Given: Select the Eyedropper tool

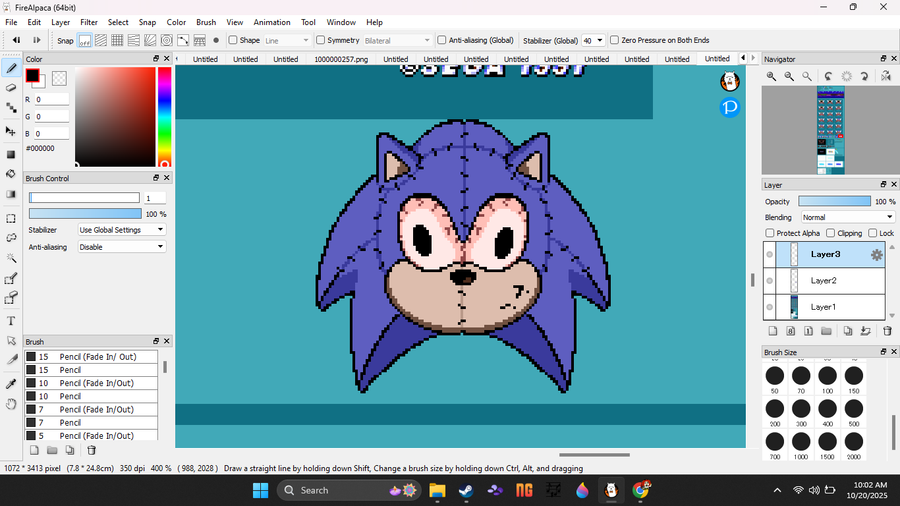Looking at the screenshot, I should click(11, 384).
